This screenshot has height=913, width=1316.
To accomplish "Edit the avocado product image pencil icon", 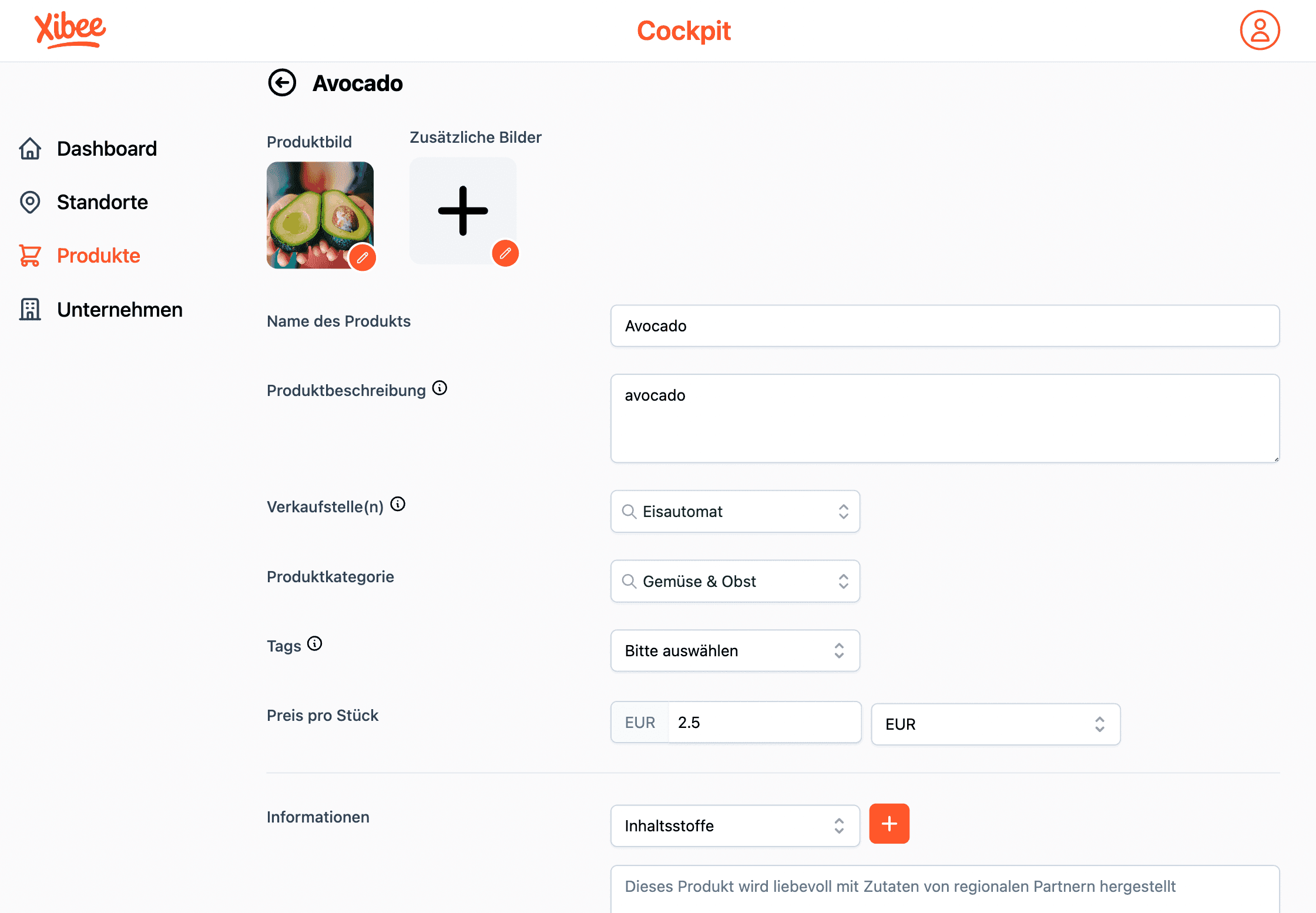I will [x=362, y=257].
